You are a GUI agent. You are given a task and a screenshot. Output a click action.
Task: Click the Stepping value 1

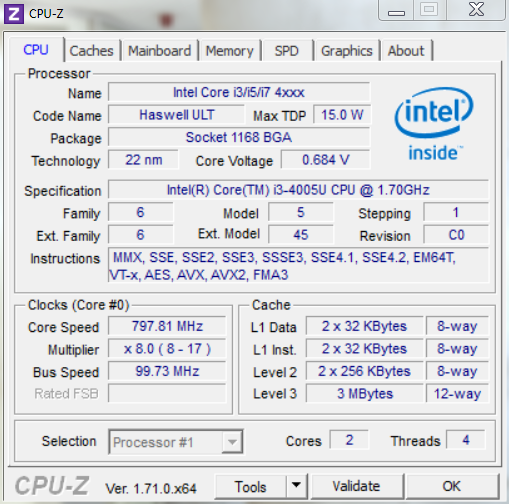456,212
